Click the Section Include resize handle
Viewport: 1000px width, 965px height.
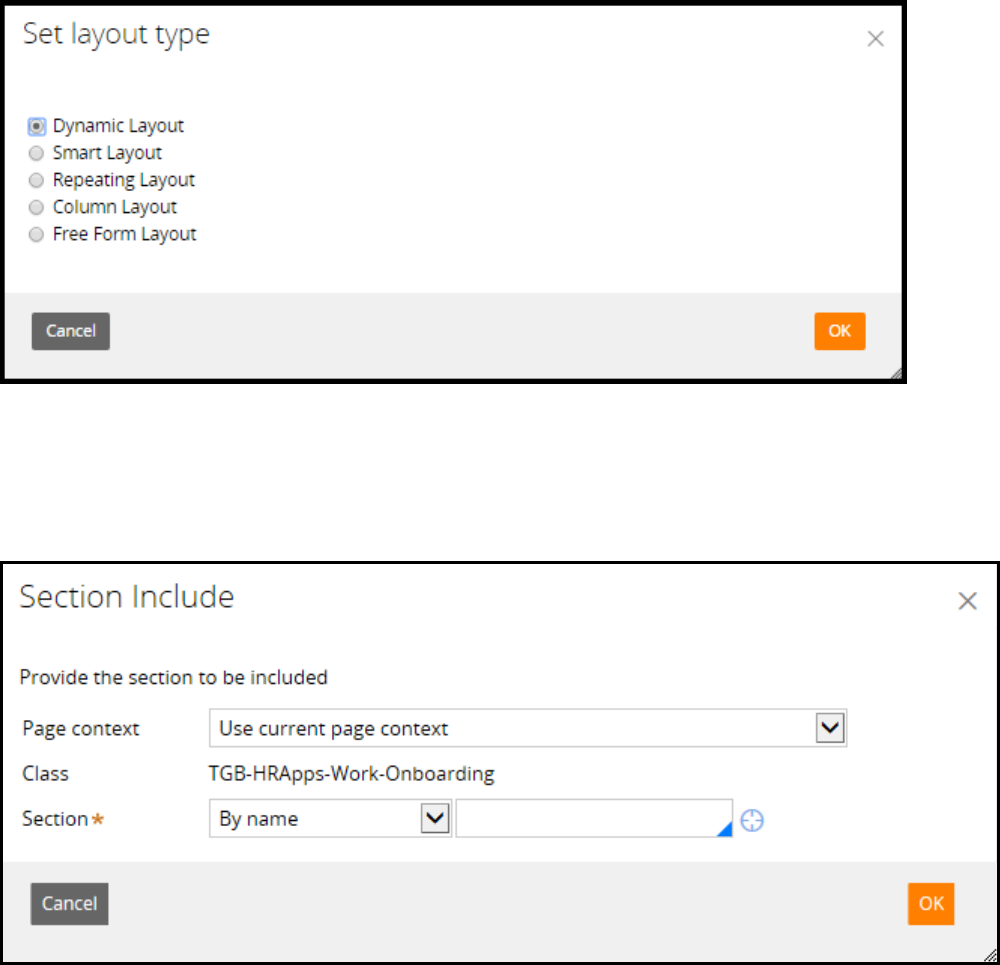tap(990, 955)
